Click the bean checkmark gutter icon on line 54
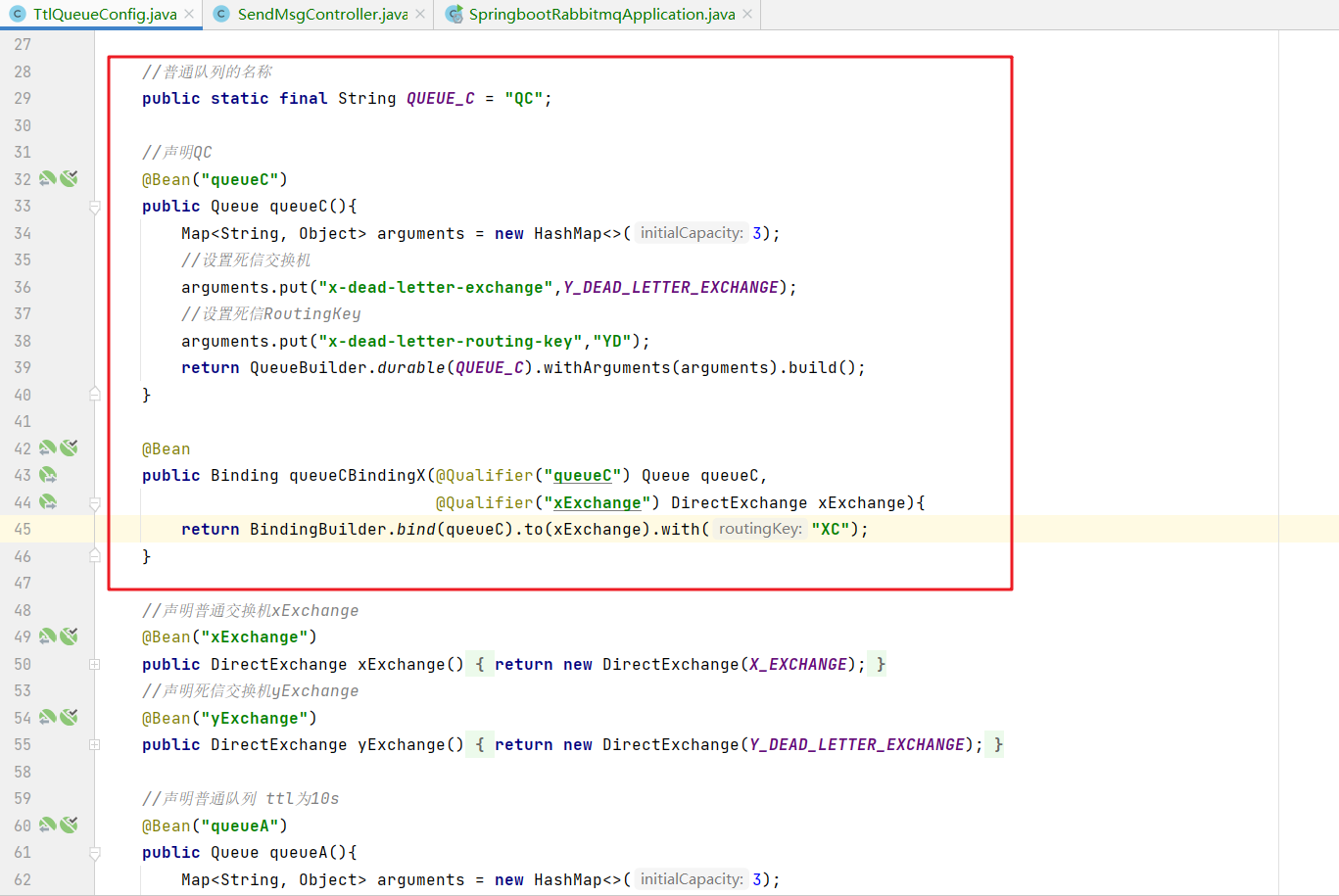1339x896 pixels. pyautogui.click(x=69, y=718)
